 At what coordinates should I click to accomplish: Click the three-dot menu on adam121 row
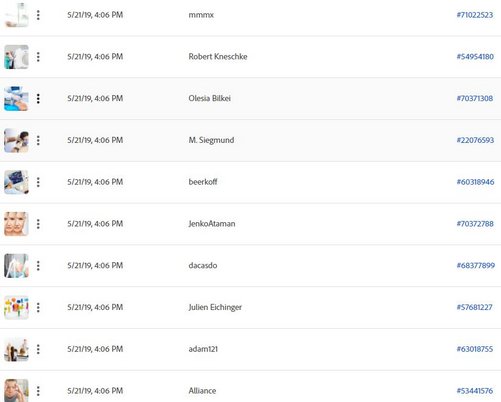(x=38, y=349)
